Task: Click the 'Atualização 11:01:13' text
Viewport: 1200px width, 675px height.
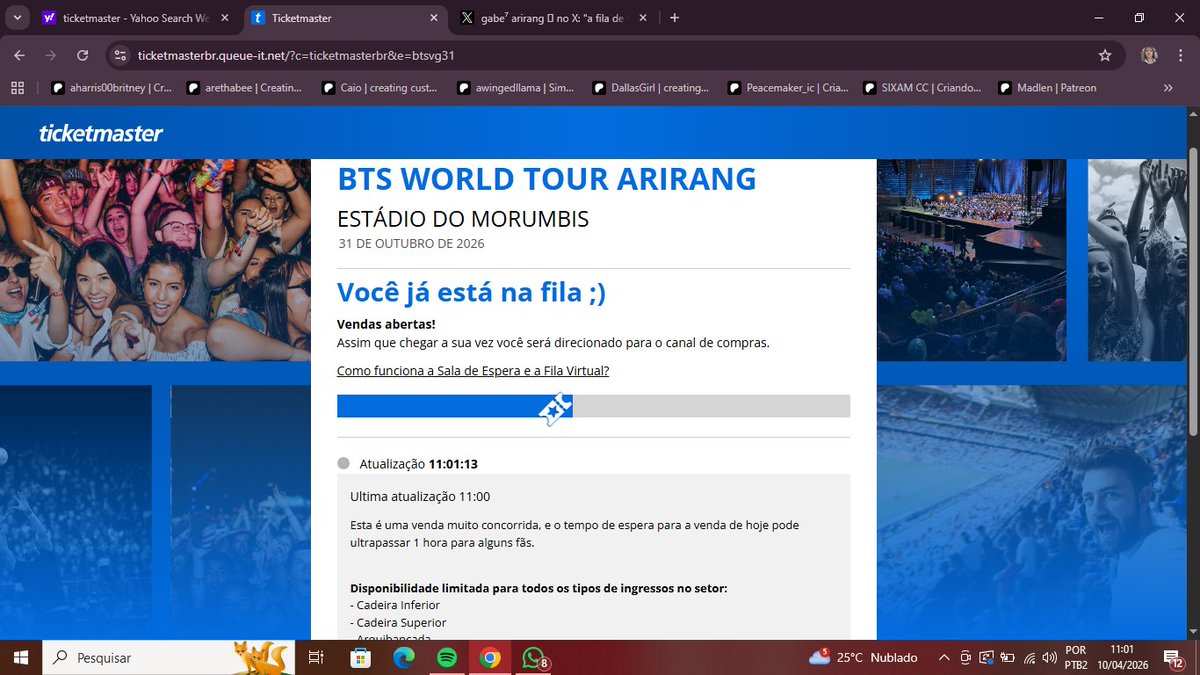Action: [x=419, y=464]
